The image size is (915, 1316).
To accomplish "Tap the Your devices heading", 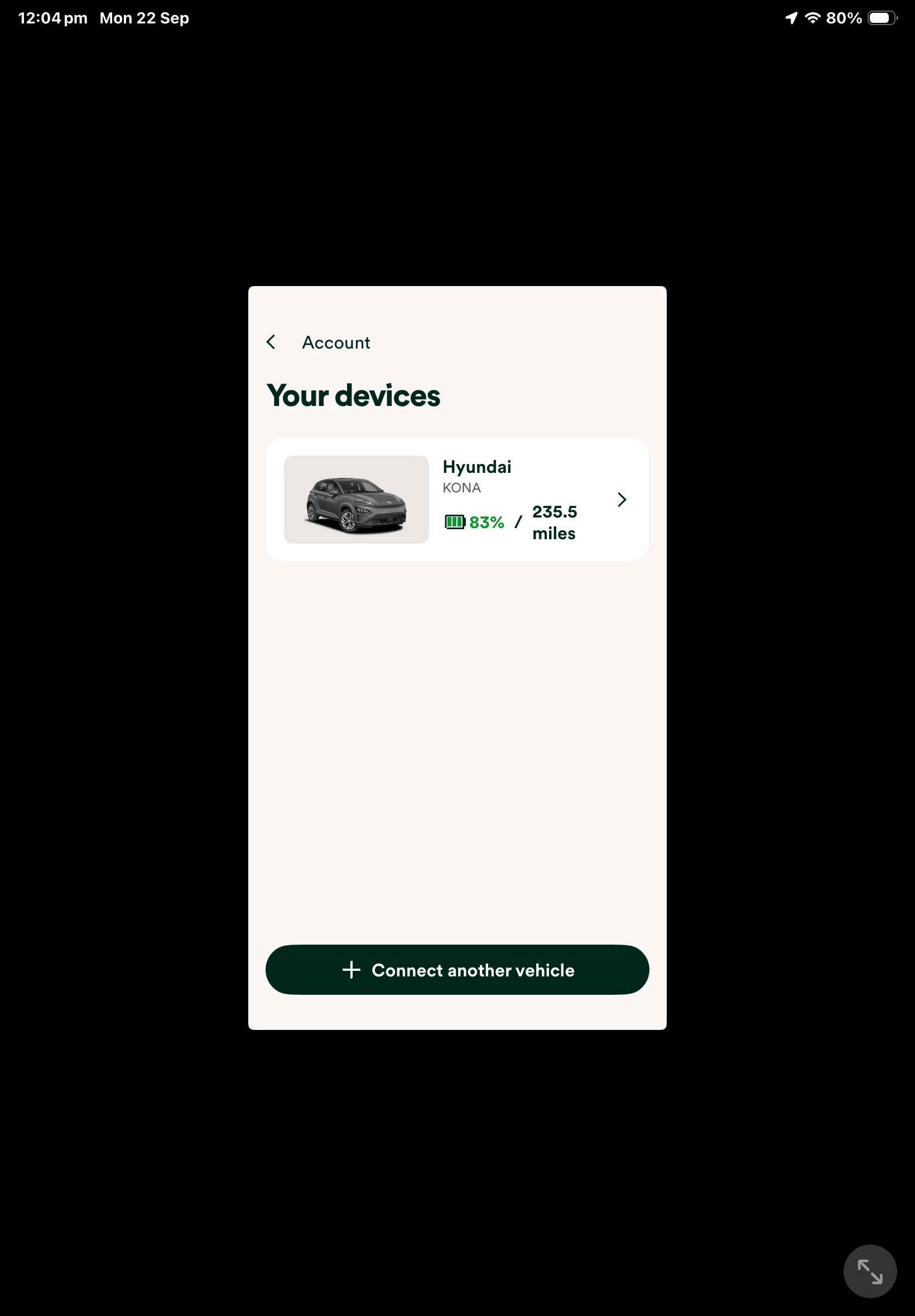I will (x=353, y=396).
